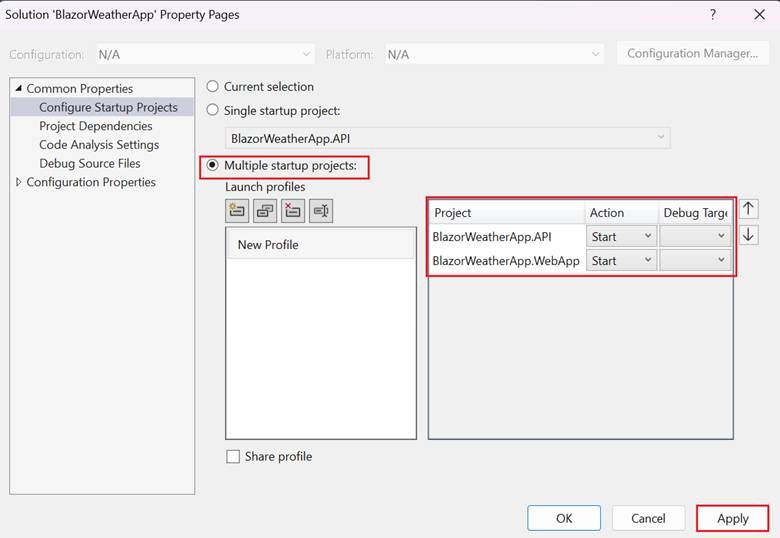Click the Apply button
The image size is (780, 538).
click(x=733, y=518)
